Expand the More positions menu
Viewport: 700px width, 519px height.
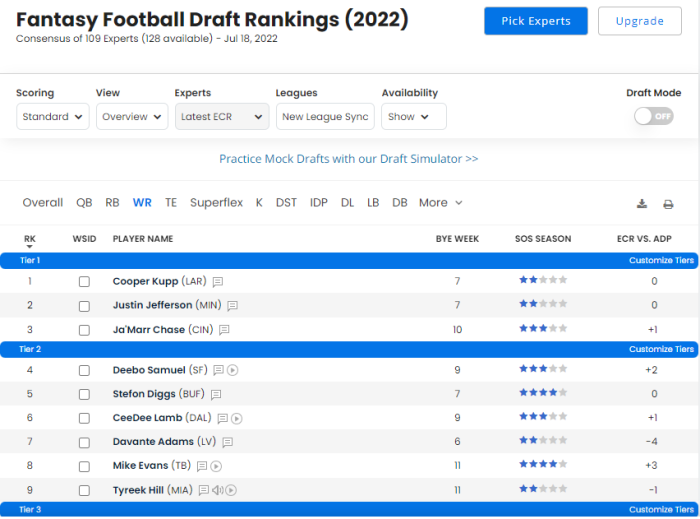(x=440, y=203)
